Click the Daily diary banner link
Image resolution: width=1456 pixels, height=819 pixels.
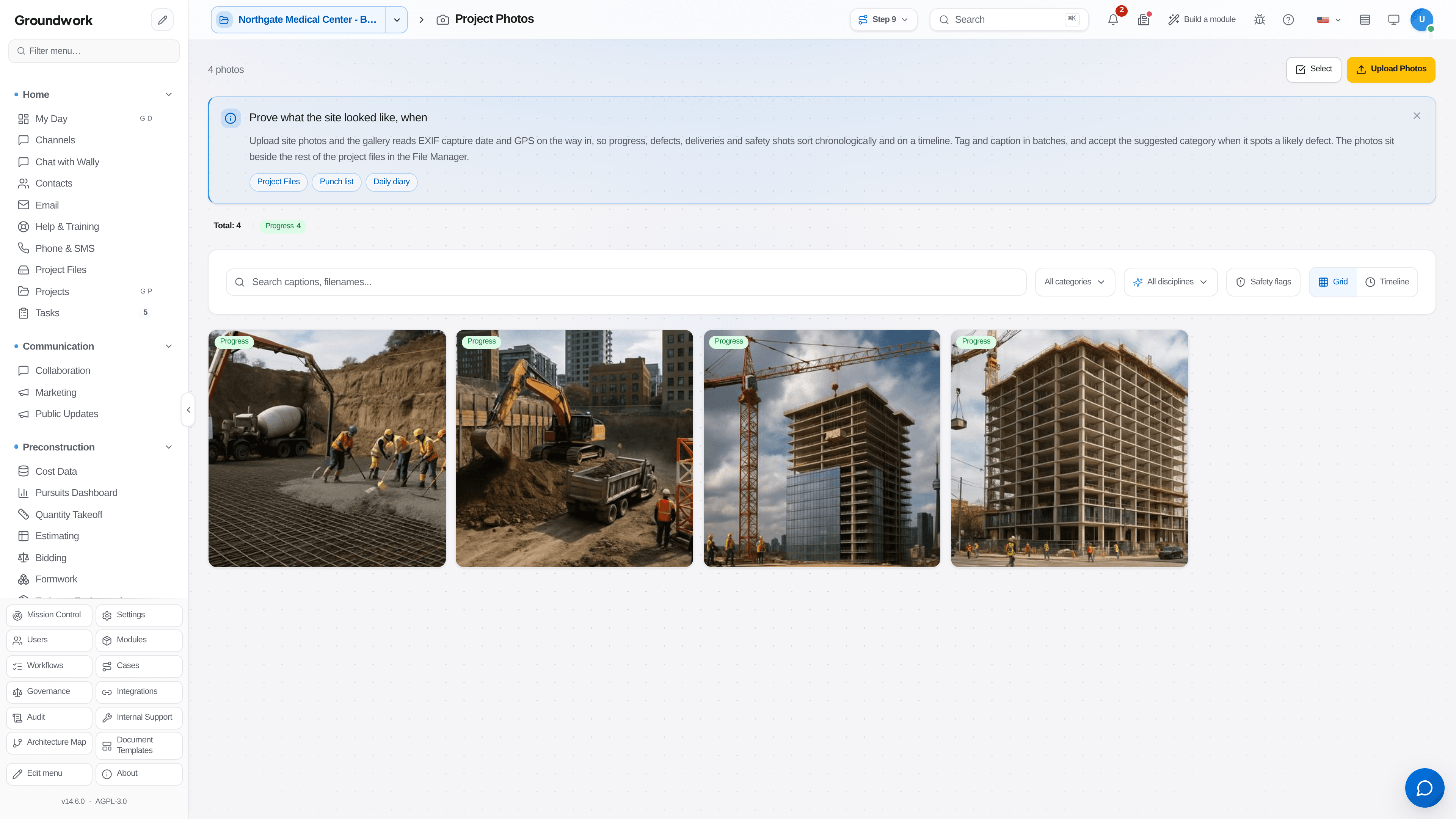tap(391, 182)
